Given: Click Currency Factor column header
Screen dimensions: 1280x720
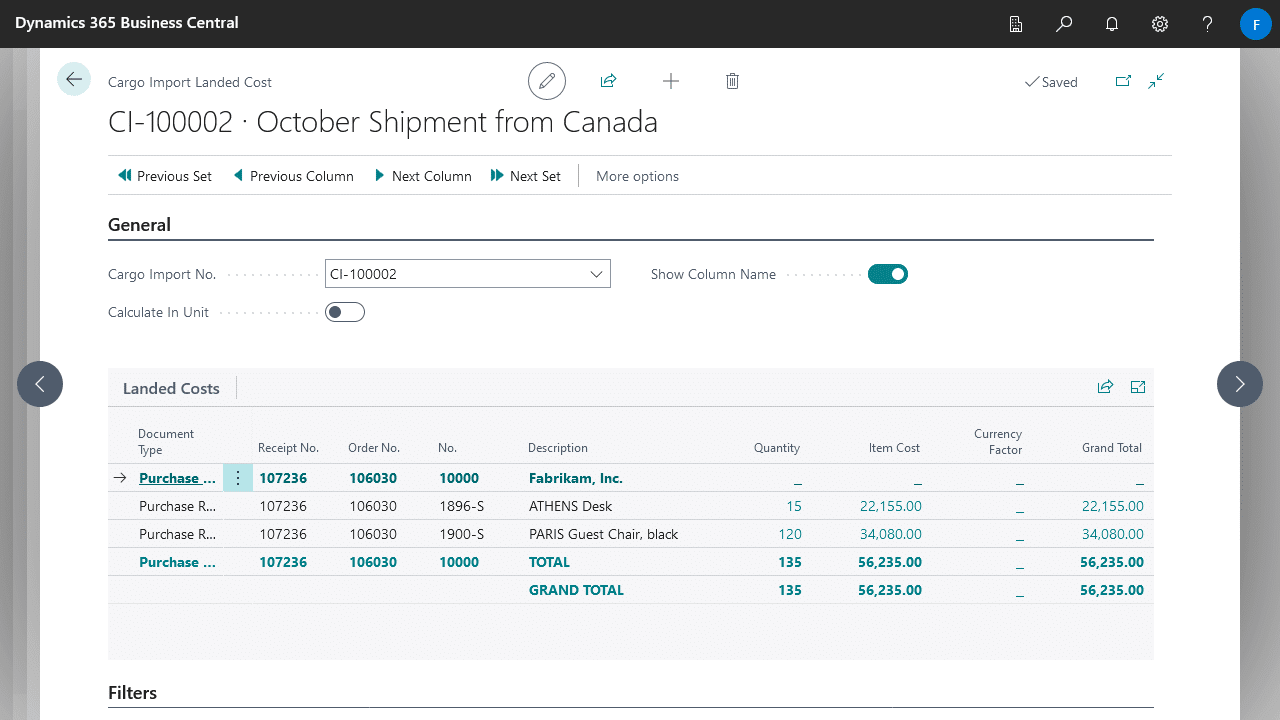Looking at the screenshot, I should click(x=998, y=441).
